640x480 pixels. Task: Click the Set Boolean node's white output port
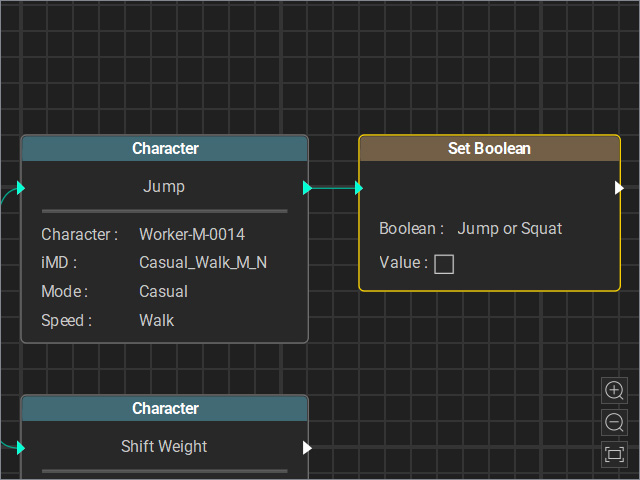click(619, 188)
